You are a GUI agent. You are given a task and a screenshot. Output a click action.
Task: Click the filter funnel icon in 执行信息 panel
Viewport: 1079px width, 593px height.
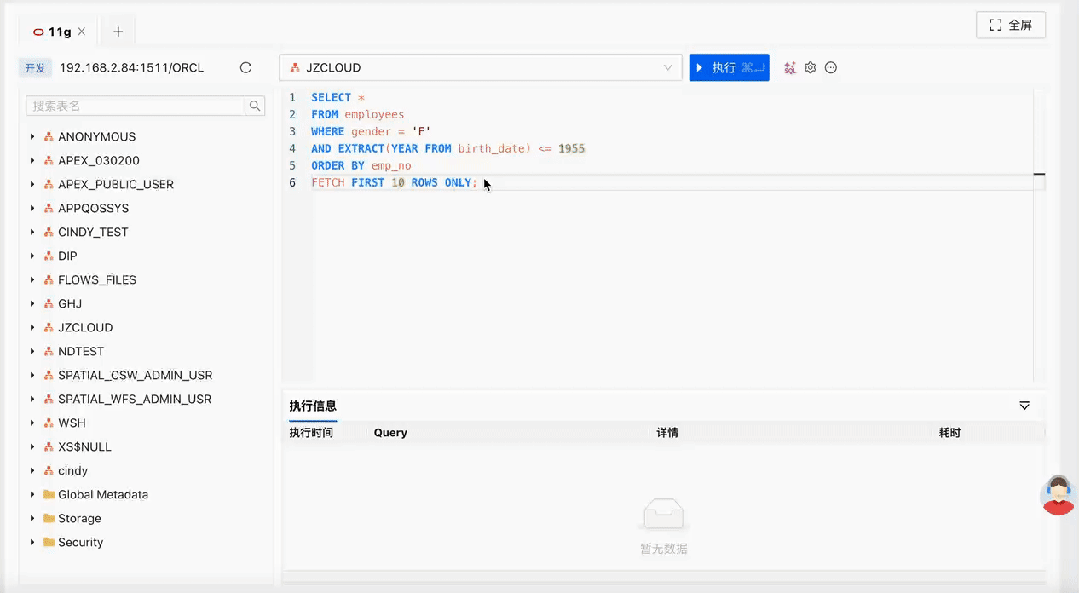click(1024, 406)
